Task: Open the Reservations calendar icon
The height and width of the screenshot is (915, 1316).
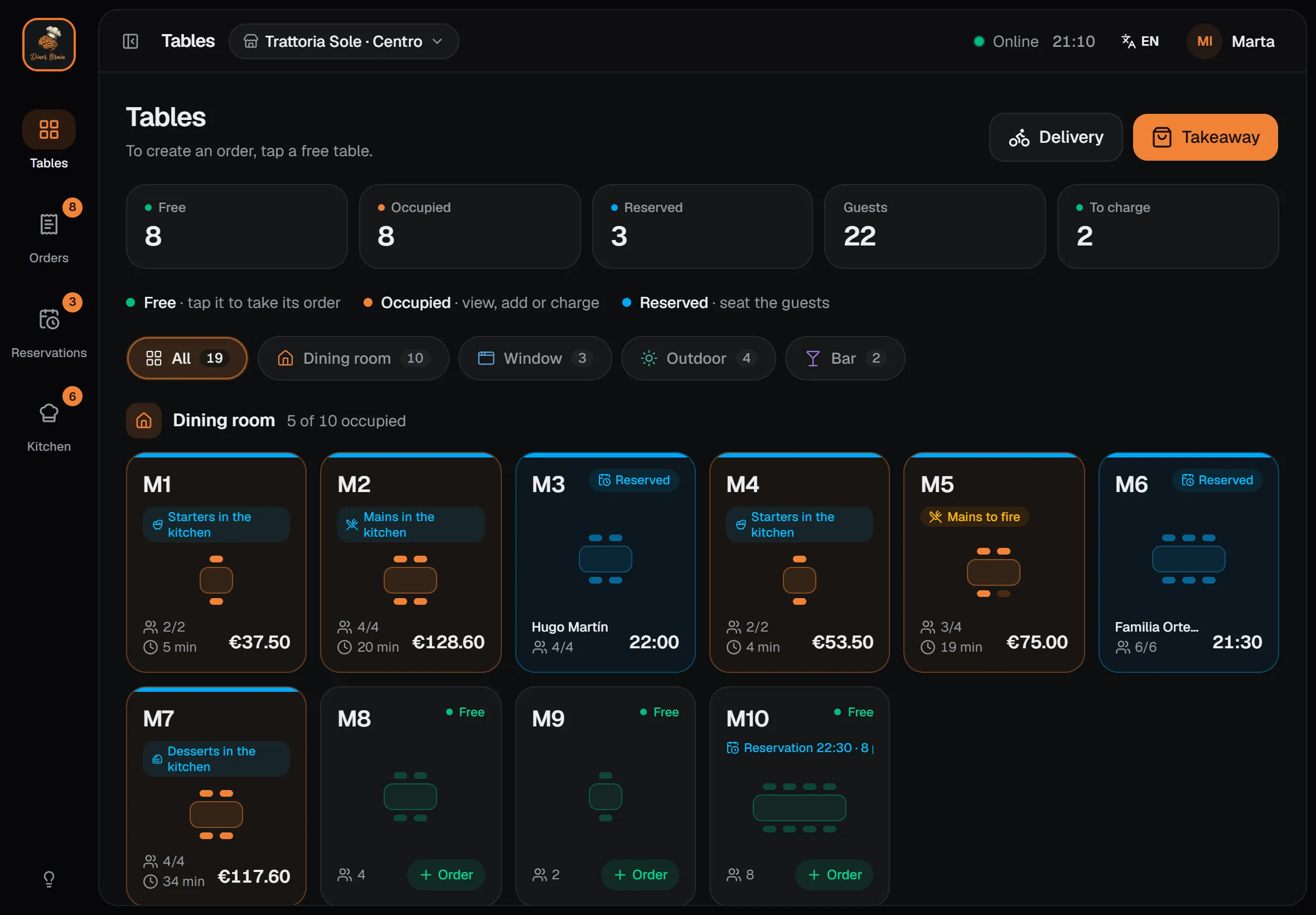Action: [x=49, y=319]
